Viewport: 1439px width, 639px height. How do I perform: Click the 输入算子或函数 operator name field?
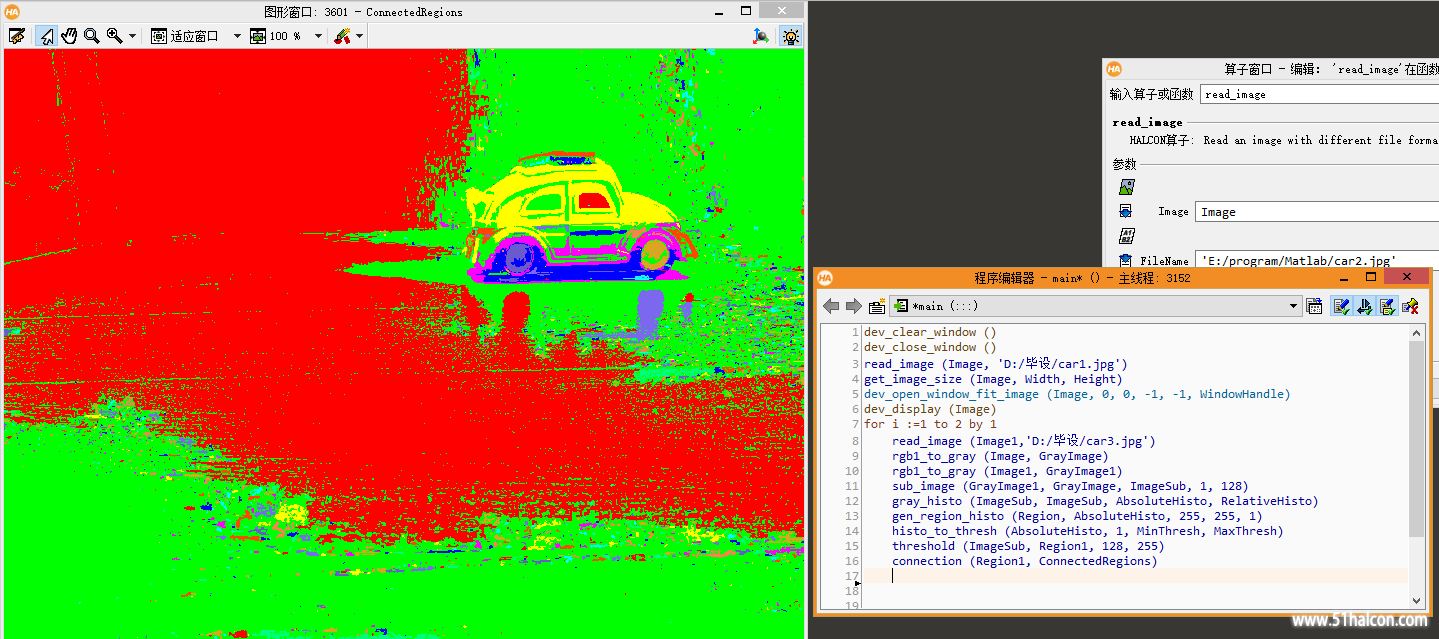(x=1319, y=94)
